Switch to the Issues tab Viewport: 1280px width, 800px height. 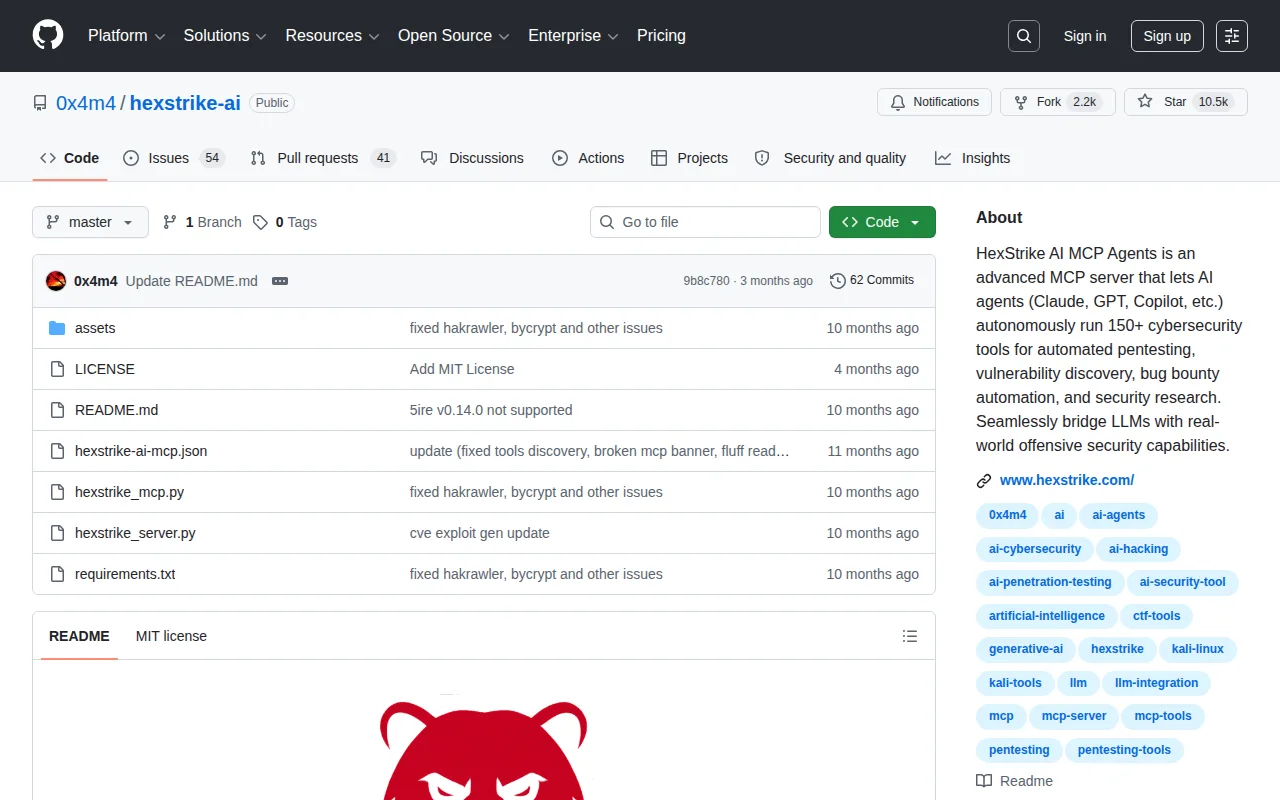pyautogui.click(x=174, y=158)
